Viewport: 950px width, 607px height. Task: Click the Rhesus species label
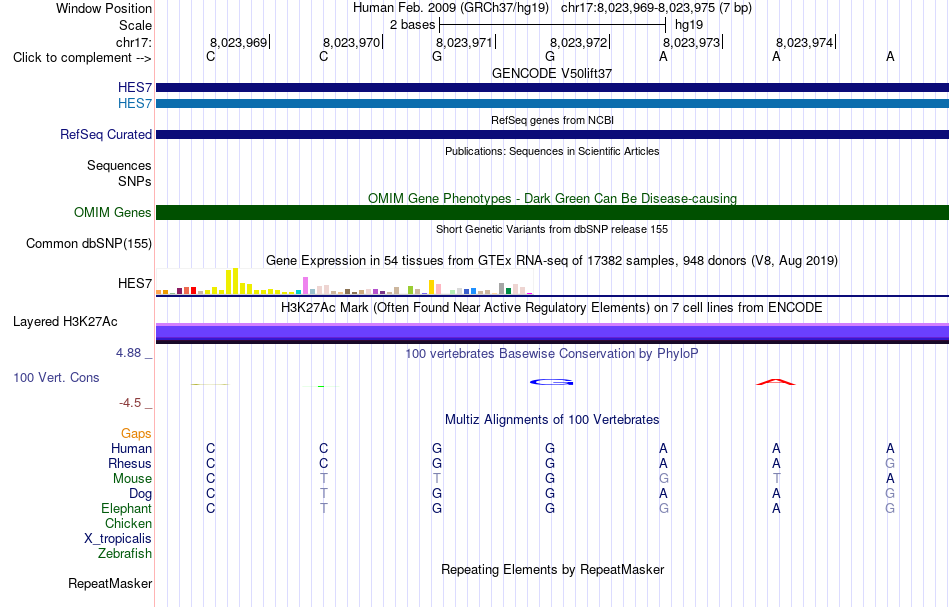pos(130,463)
